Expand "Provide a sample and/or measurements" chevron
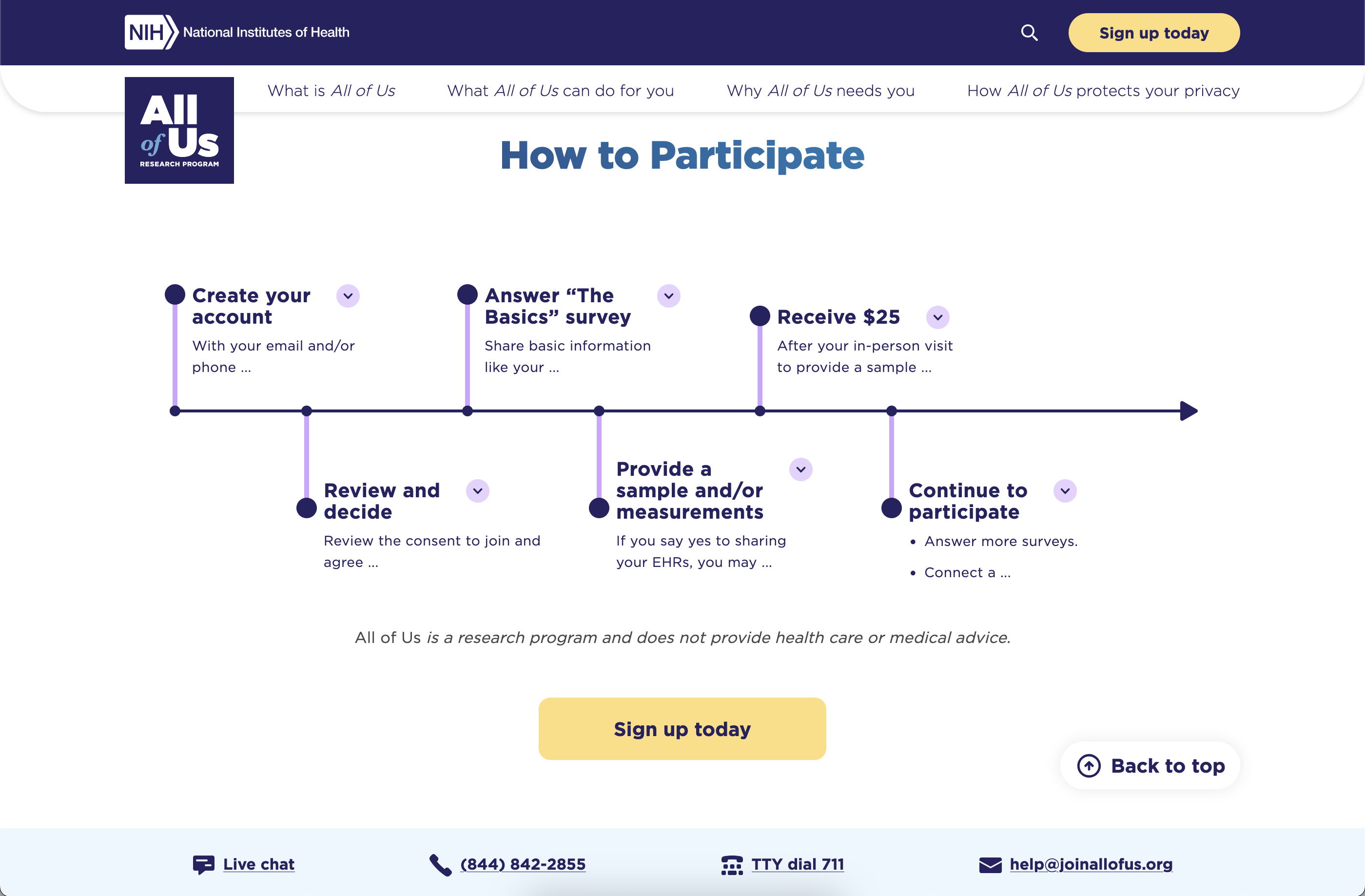This screenshot has width=1365, height=896. 800,470
